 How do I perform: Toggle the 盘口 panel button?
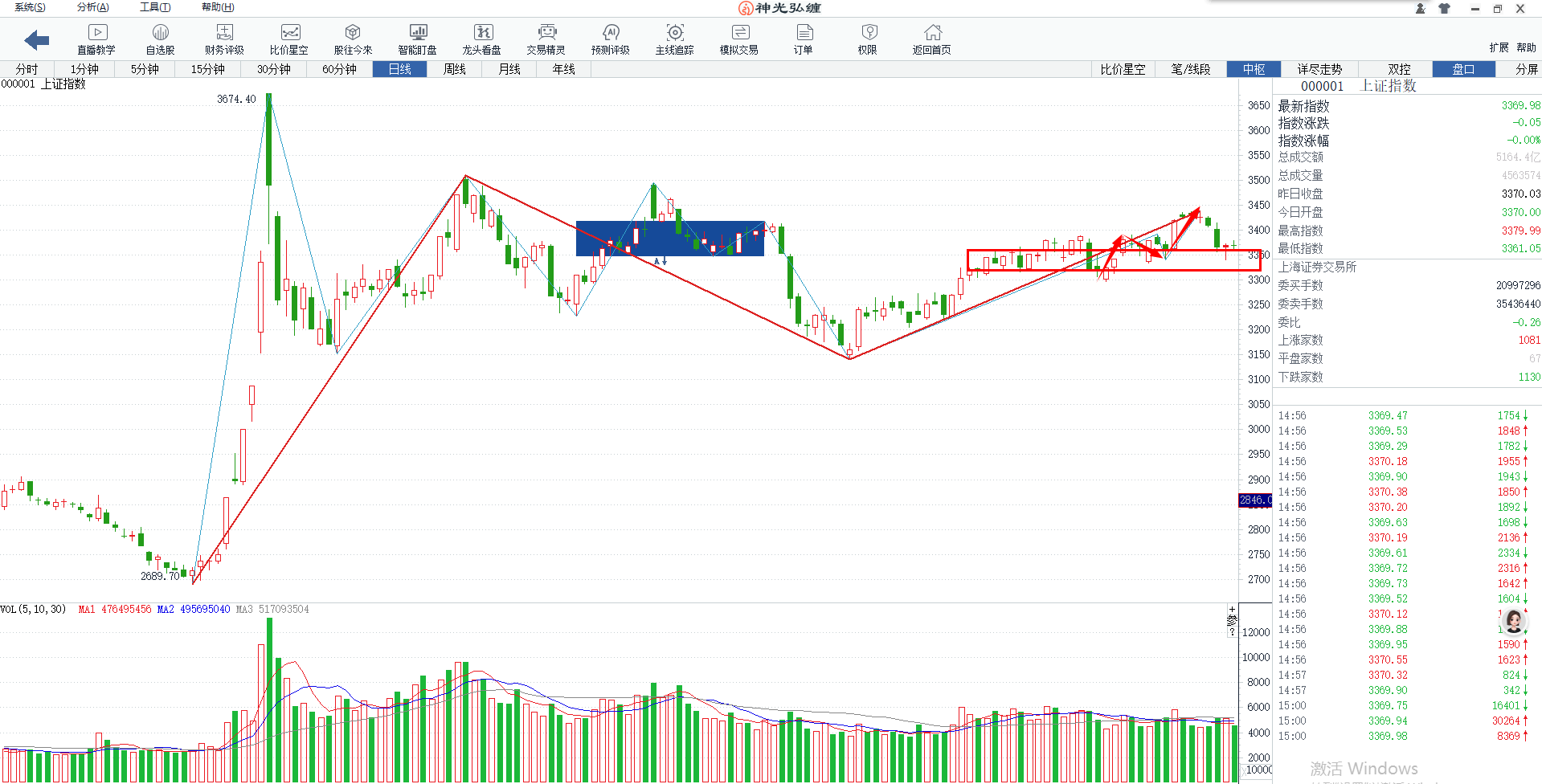pos(1463,69)
